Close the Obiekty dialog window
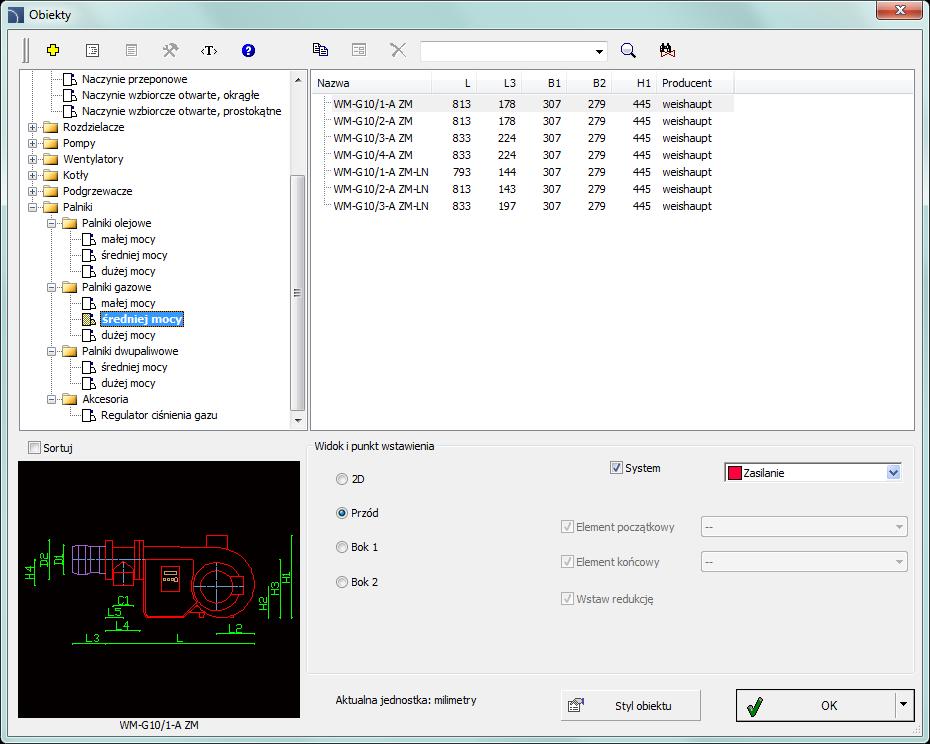The height and width of the screenshot is (744, 930). [900, 10]
